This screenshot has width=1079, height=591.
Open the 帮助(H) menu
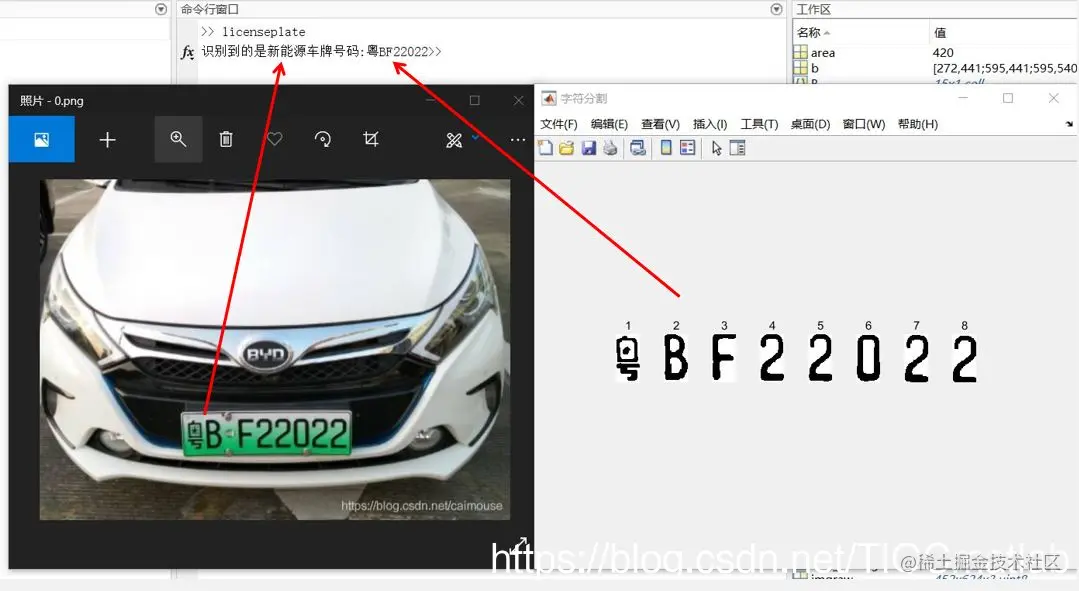pos(918,125)
